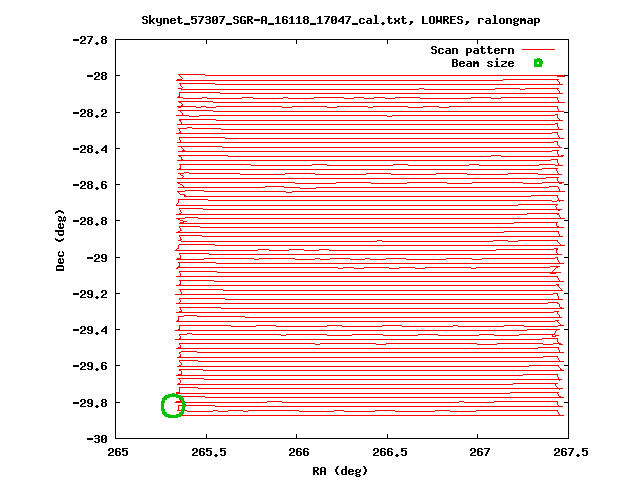This screenshot has width=640, height=480.
Task: Click the -29 Dec tick label
Action: (x=97, y=258)
